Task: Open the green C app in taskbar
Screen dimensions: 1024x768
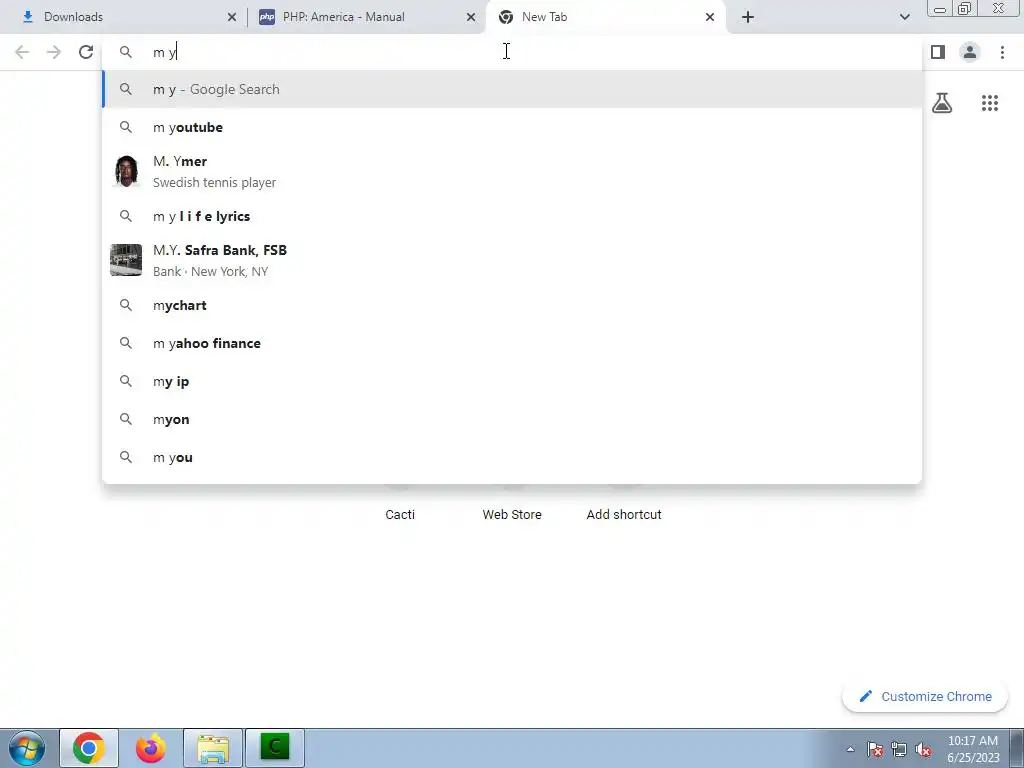Action: [x=275, y=748]
